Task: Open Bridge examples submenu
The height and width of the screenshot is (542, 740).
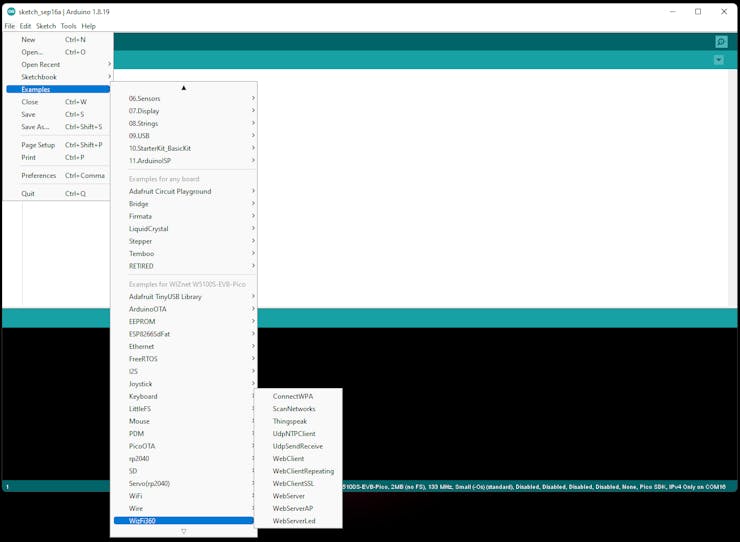Action: click(x=184, y=204)
